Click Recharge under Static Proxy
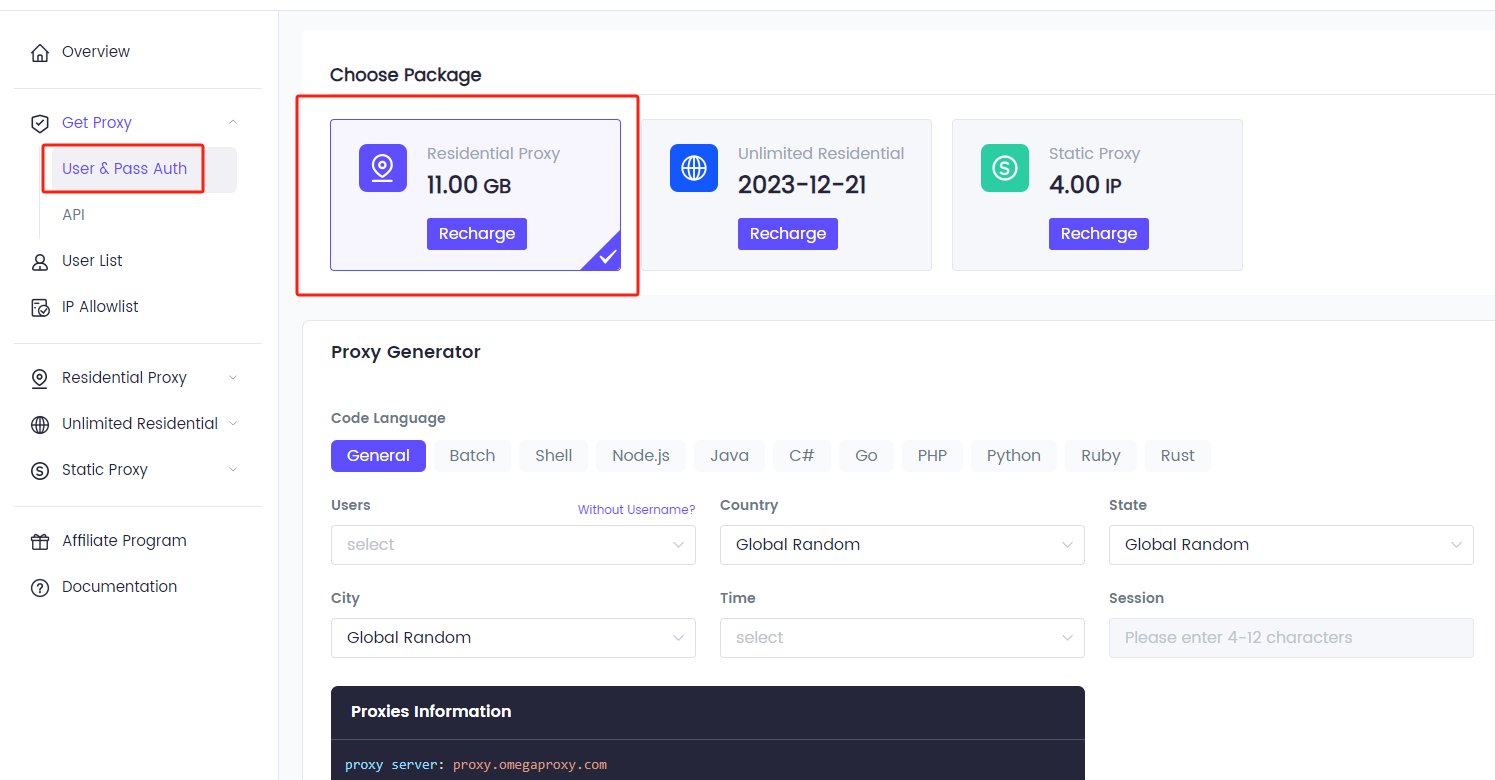This screenshot has width=1495, height=780. [x=1099, y=234]
